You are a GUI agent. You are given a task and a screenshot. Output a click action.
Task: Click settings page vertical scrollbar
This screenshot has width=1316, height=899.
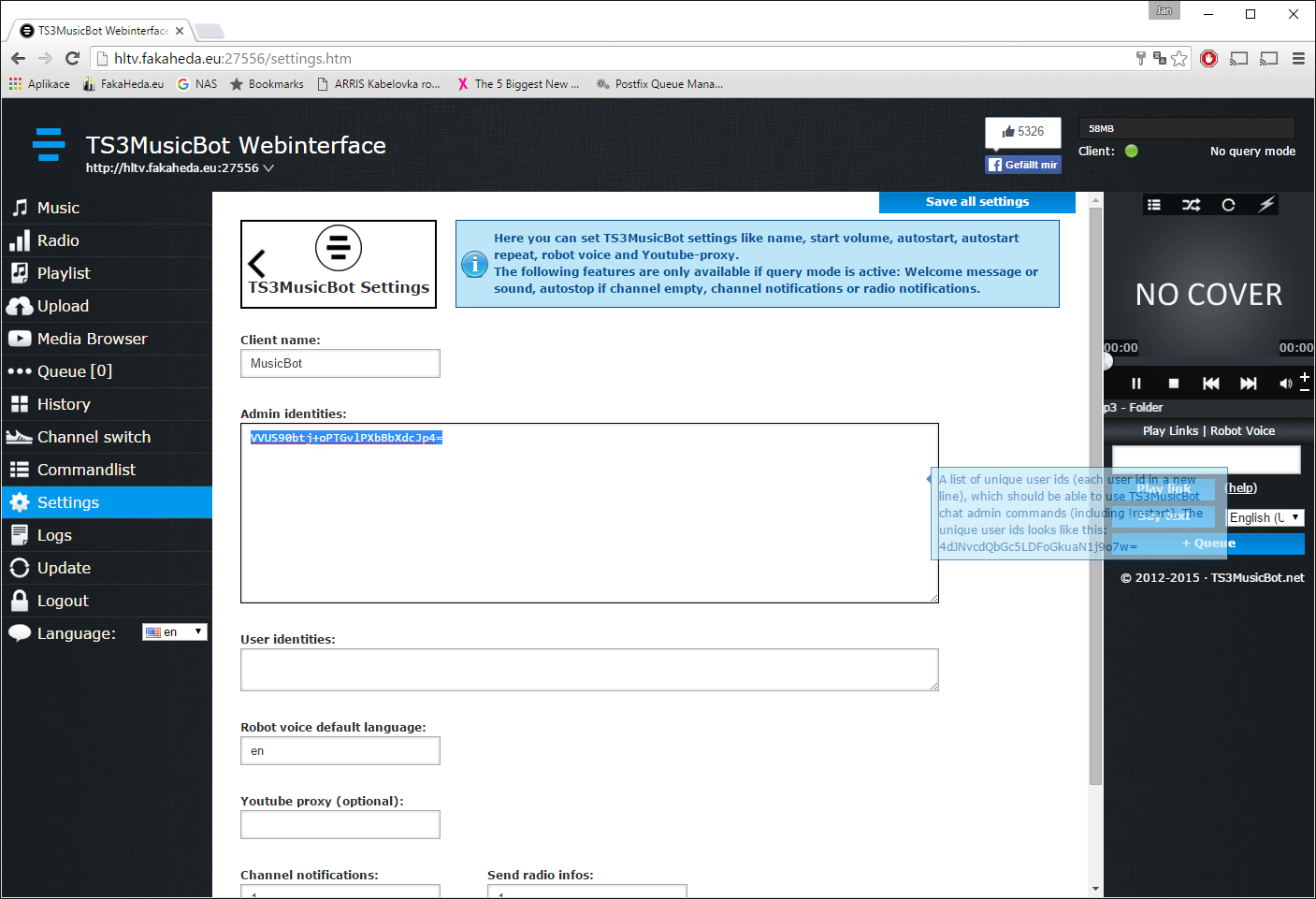point(1095,496)
